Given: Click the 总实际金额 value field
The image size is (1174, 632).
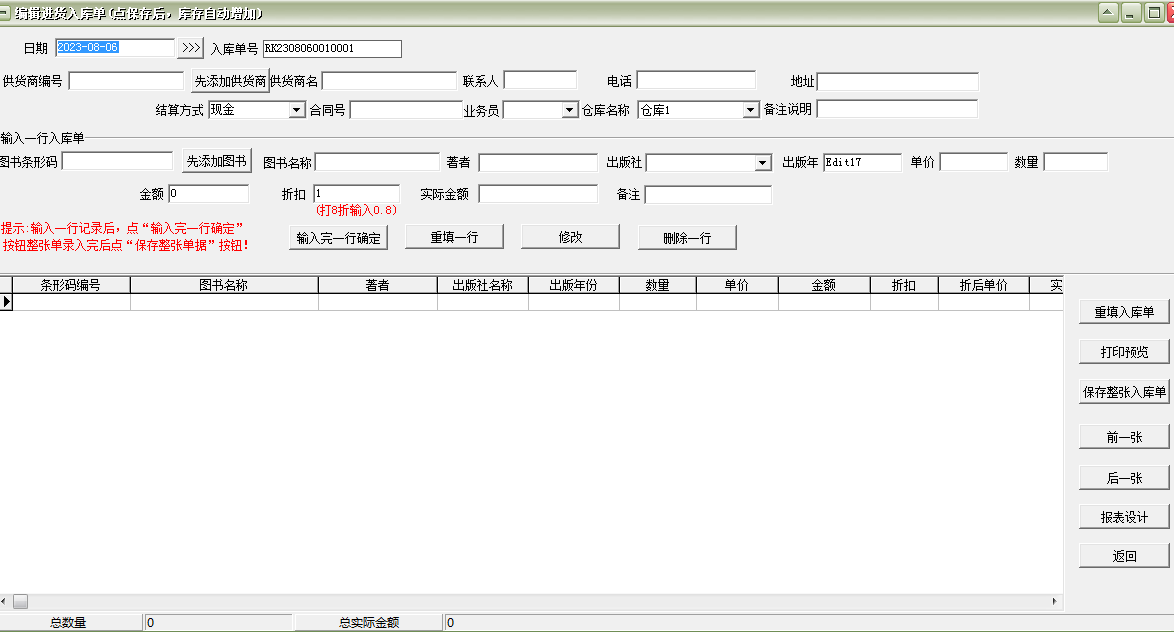Looking at the screenshot, I should pos(809,622).
